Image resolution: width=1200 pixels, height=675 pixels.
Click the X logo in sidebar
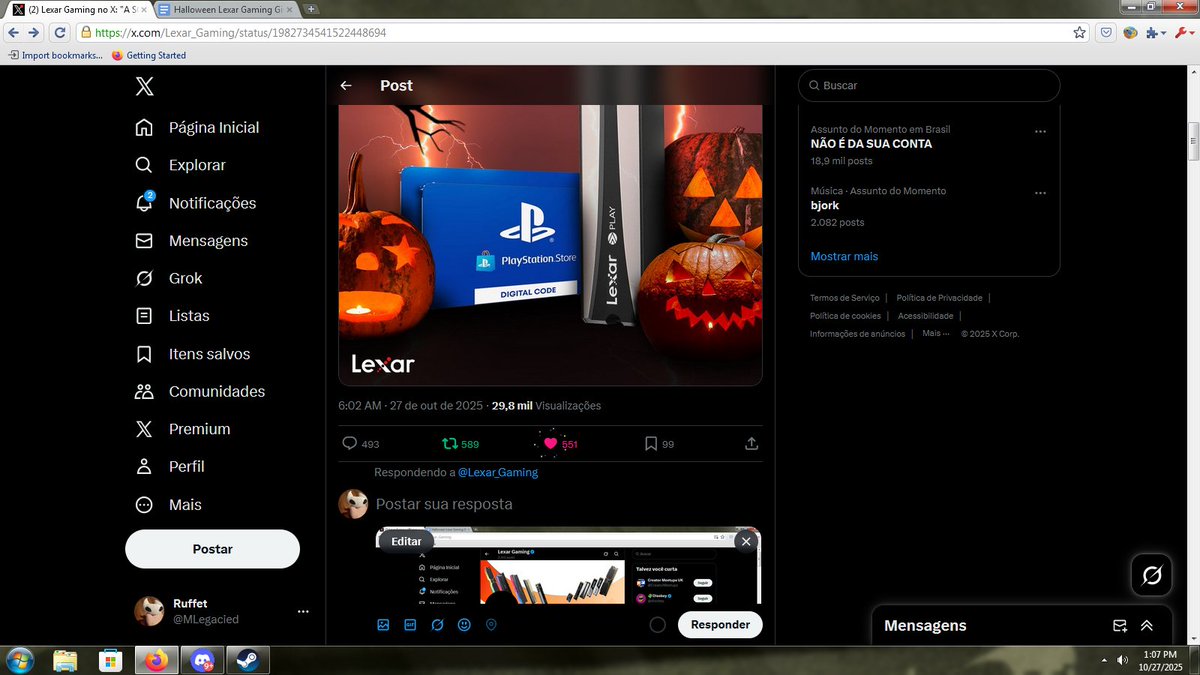(x=145, y=86)
